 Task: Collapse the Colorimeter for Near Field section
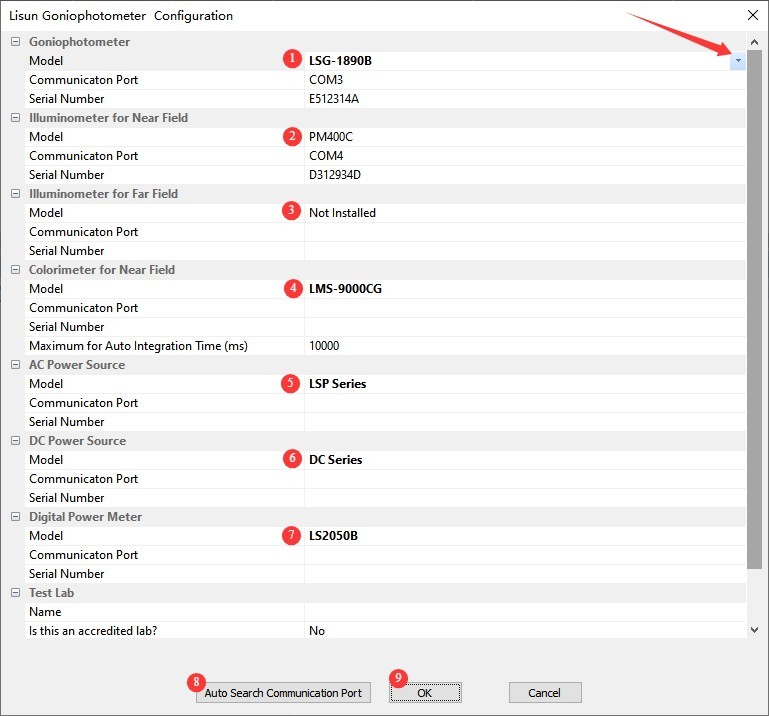point(16,270)
